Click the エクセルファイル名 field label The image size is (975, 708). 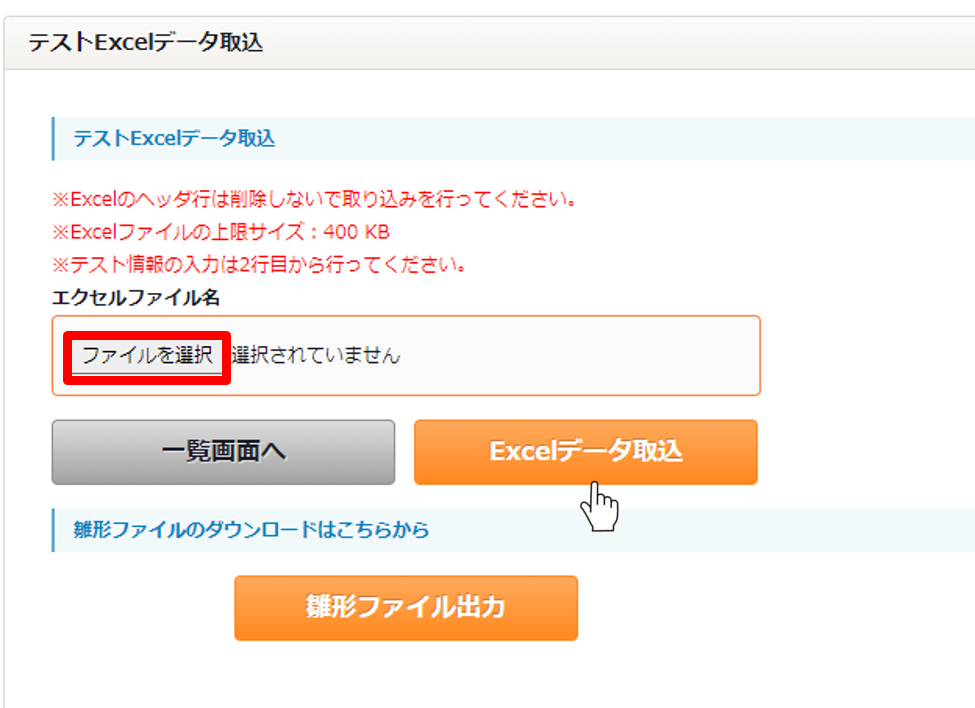pyautogui.click(x=136, y=298)
